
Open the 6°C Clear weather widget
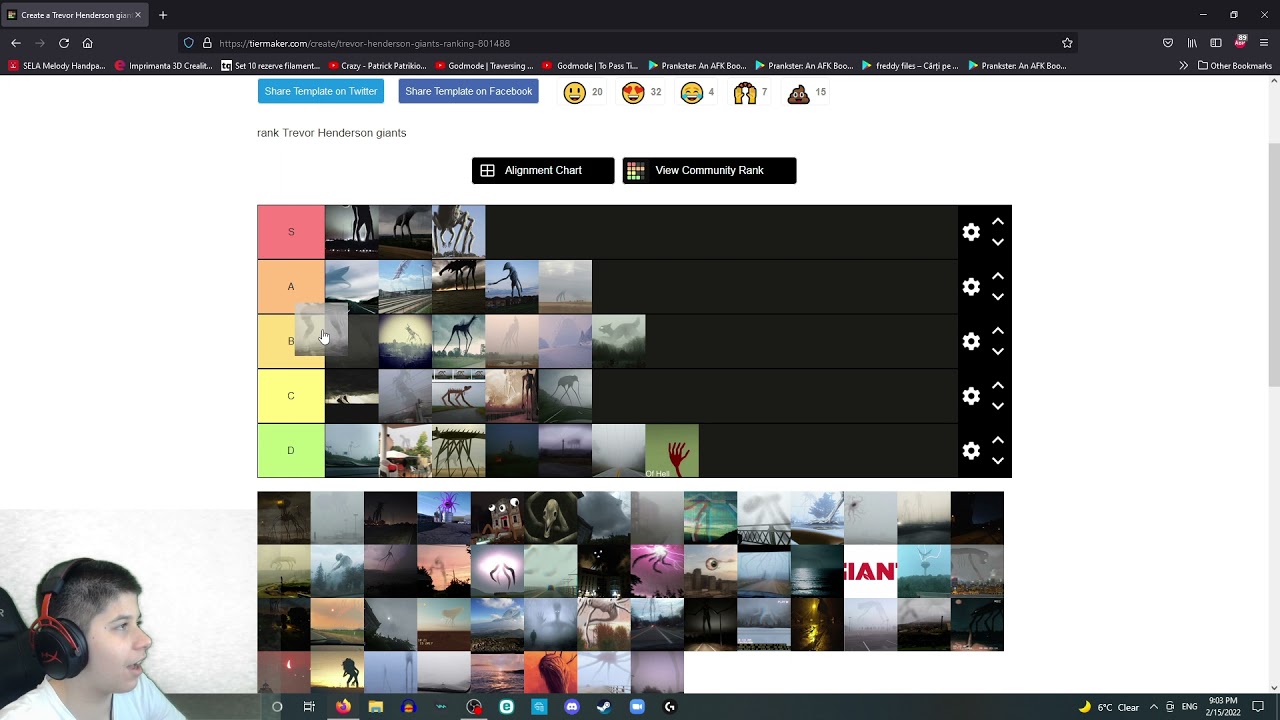tap(1109, 707)
